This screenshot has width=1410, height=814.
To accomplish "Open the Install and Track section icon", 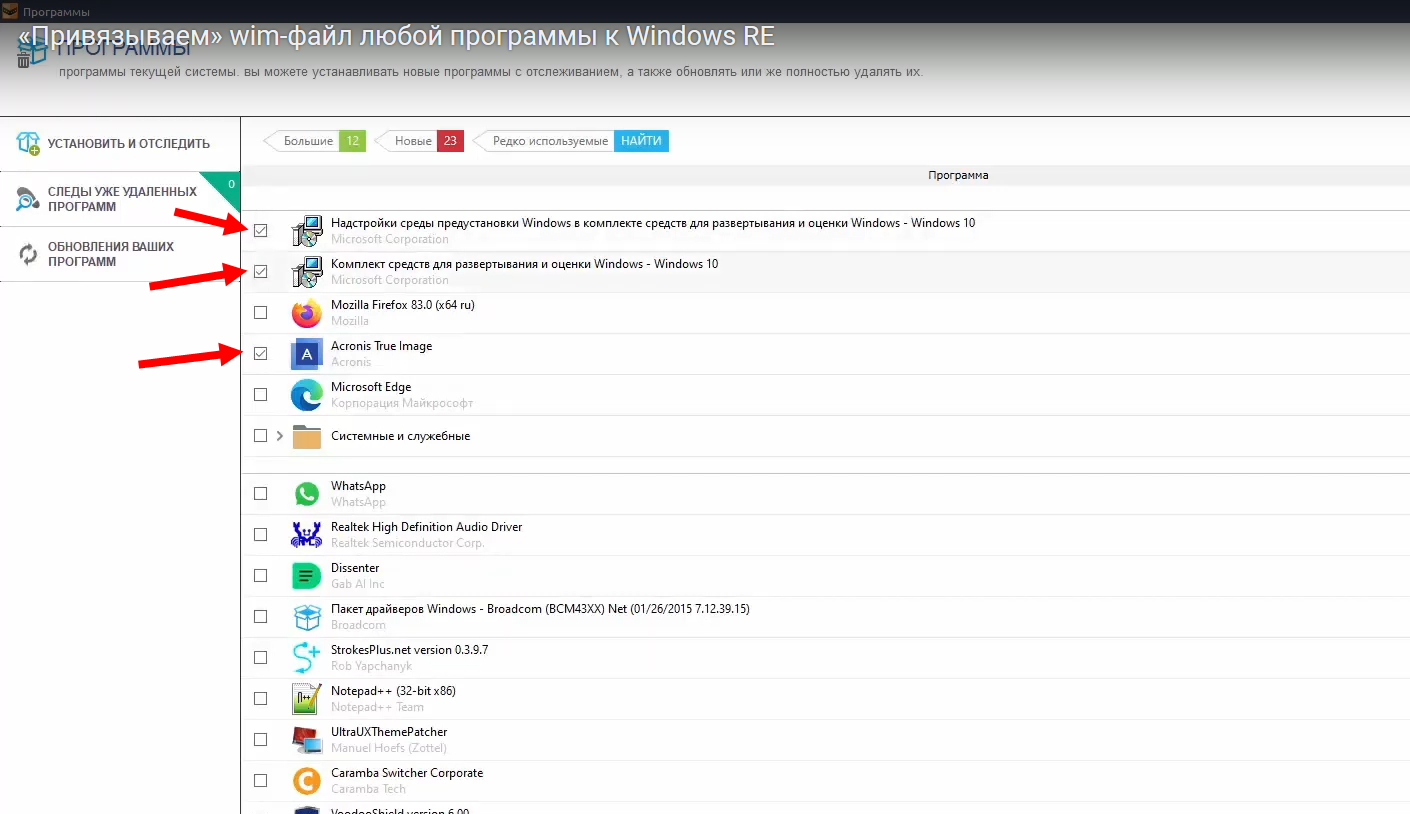I will (28, 143).
